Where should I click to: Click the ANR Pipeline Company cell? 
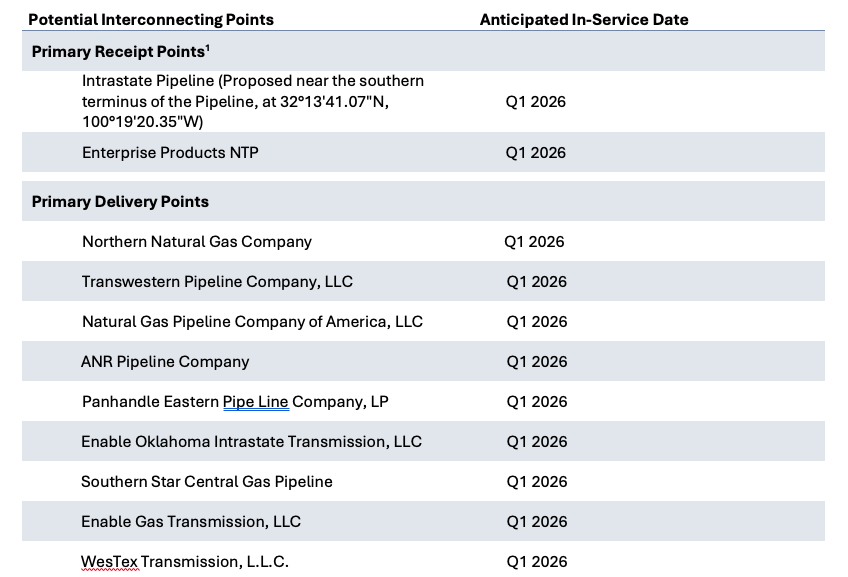[x=165, y=362]
